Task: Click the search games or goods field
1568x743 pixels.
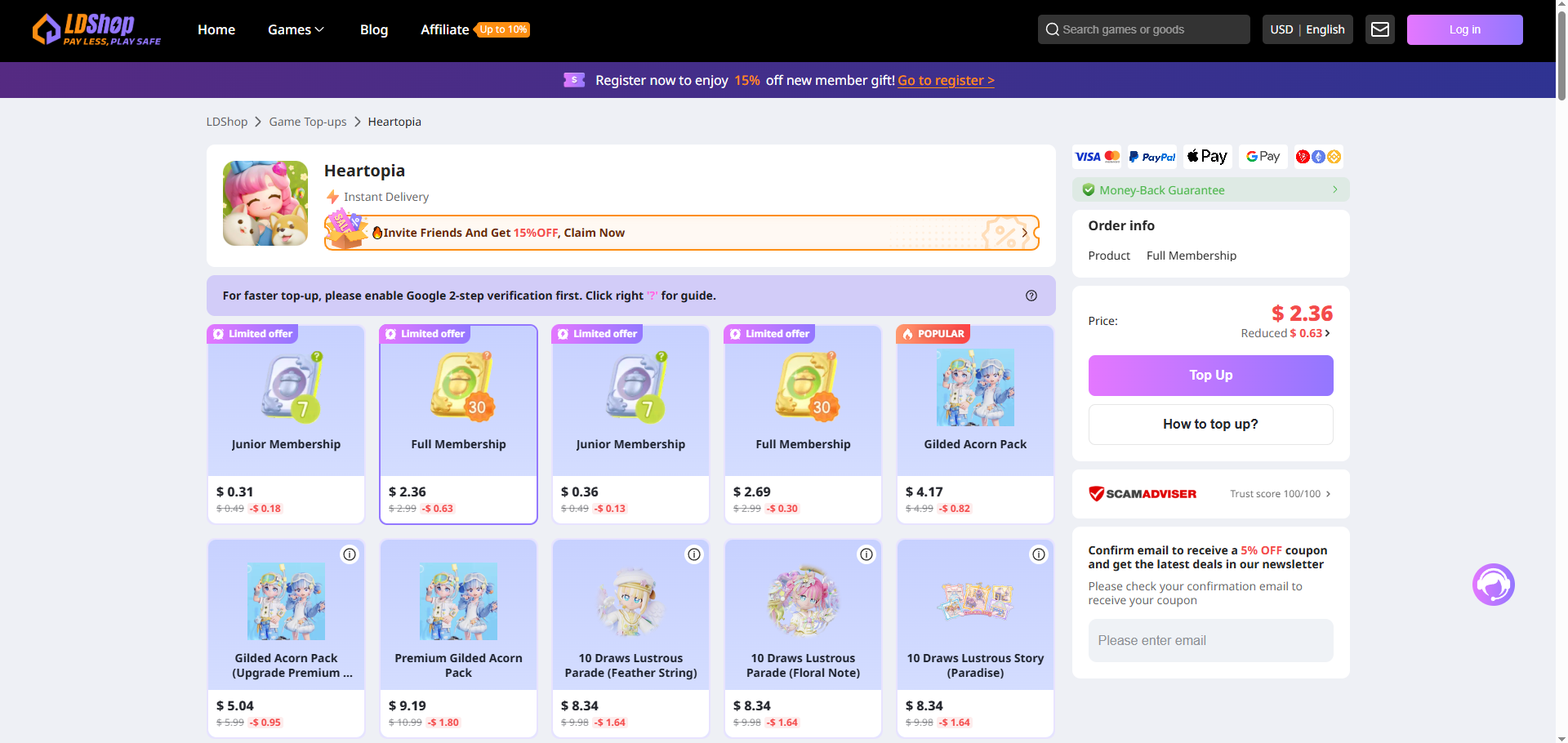Action: pos(1144,29)
